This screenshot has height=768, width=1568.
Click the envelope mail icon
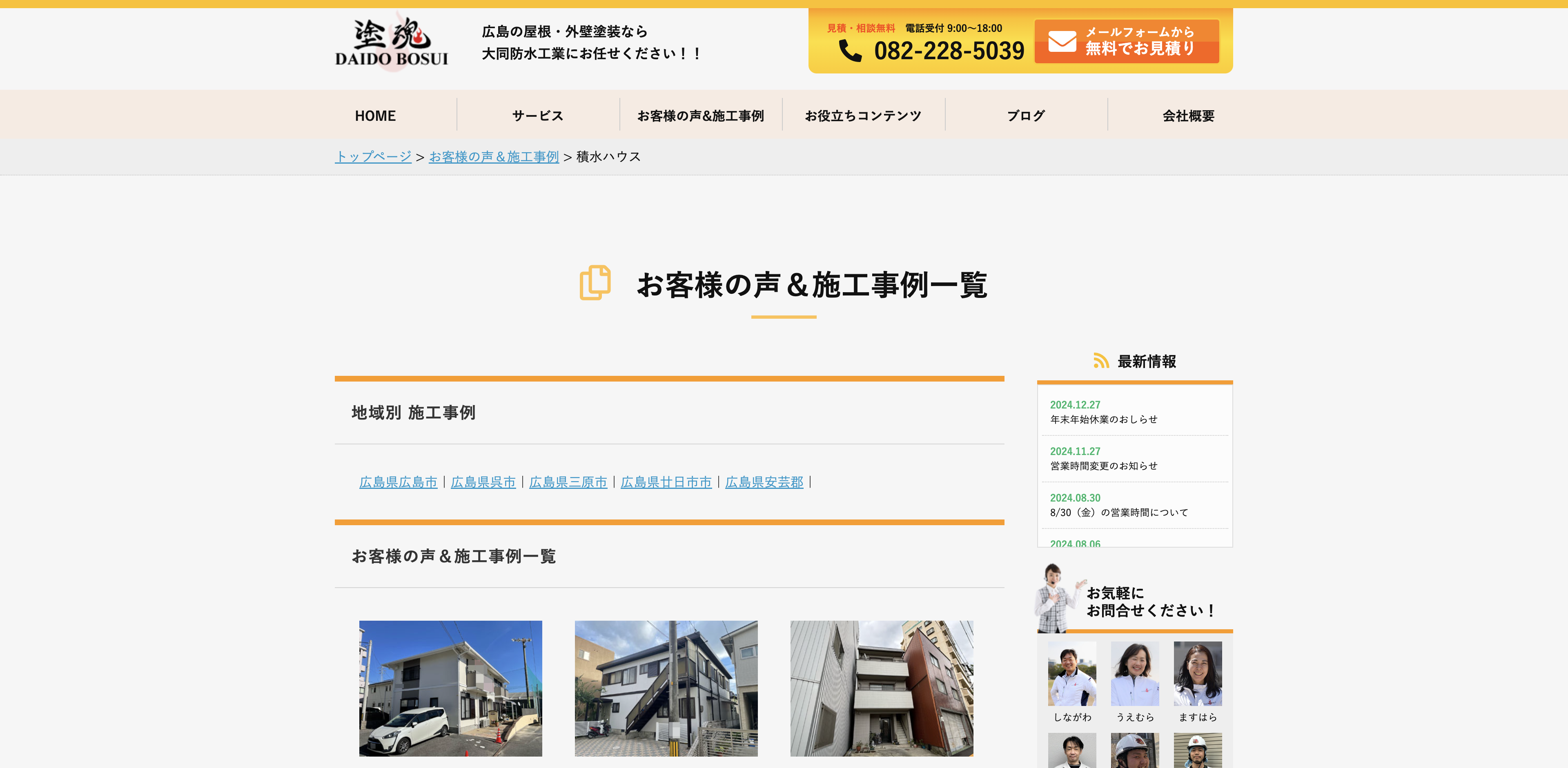pyautogui.click(x=1062, y=41)
